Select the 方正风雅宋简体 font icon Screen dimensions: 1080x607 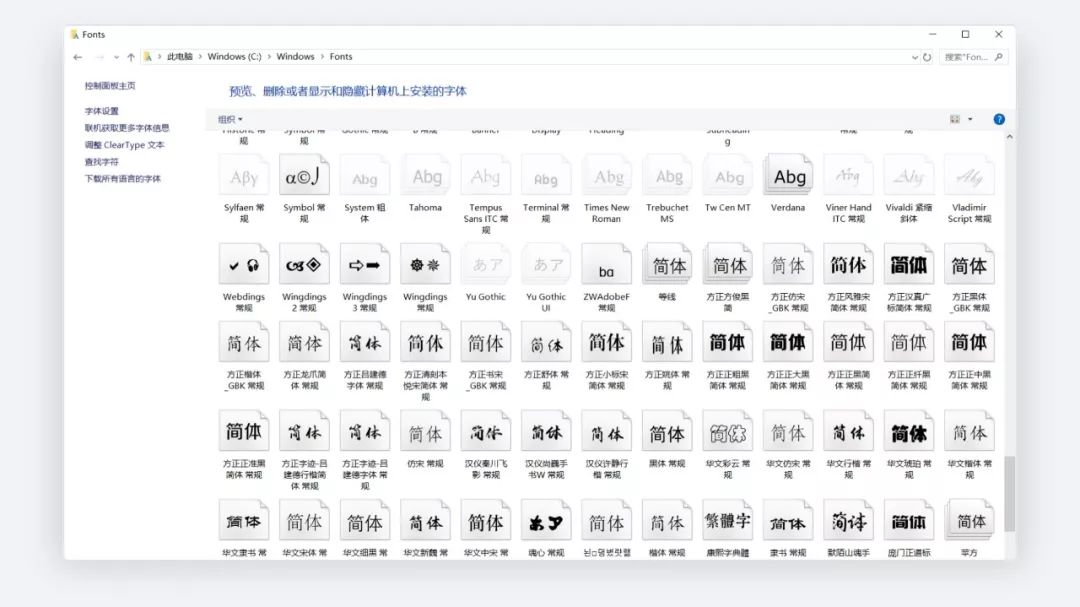(848, 264)
